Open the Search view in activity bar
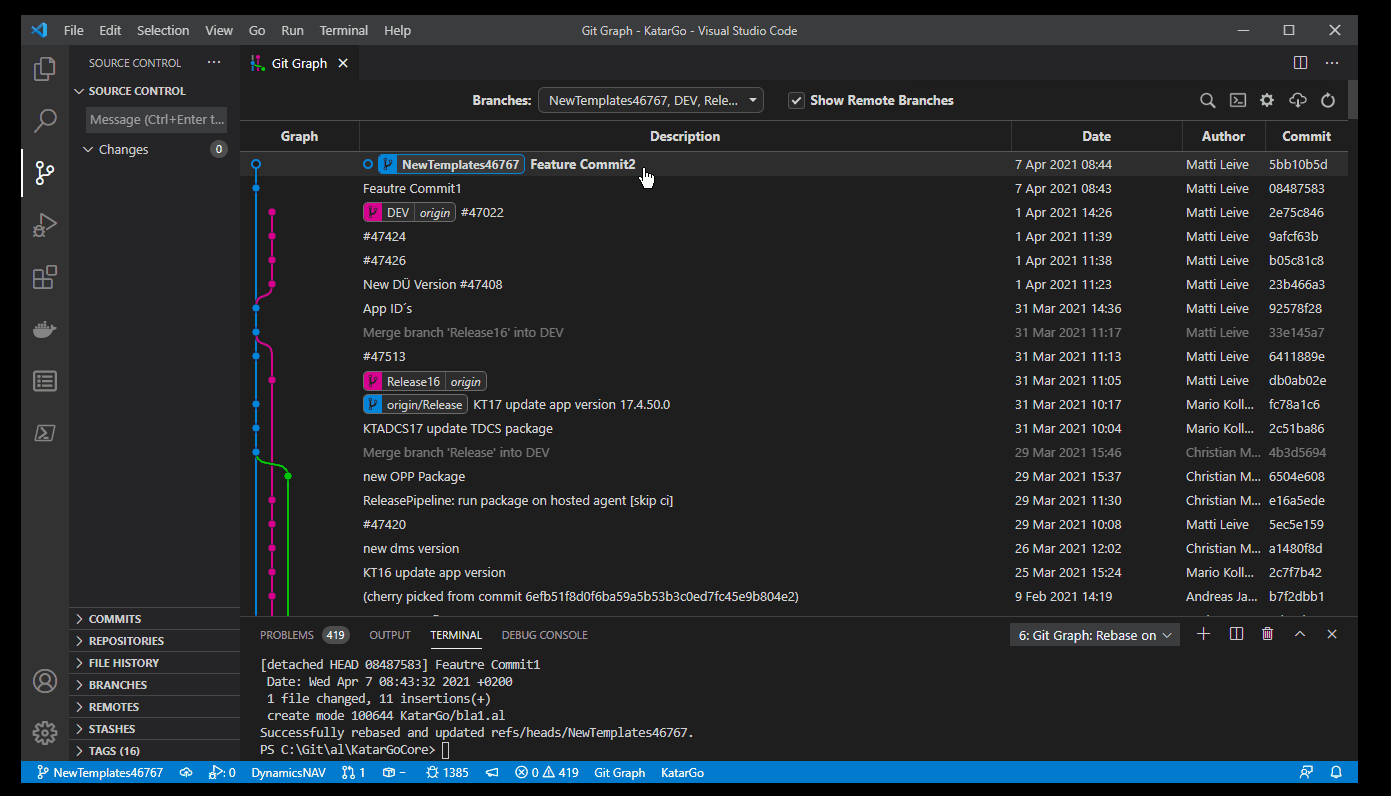The height and width of the screenshot is (796, 1391). point(45,121)
